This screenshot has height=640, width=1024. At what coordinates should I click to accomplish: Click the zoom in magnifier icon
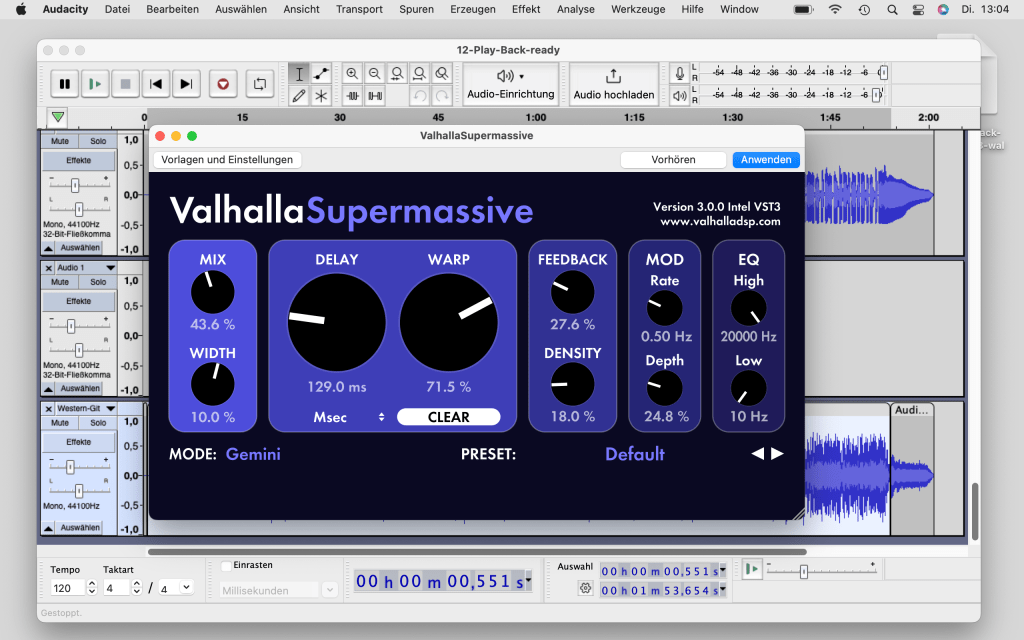point(352,74)
